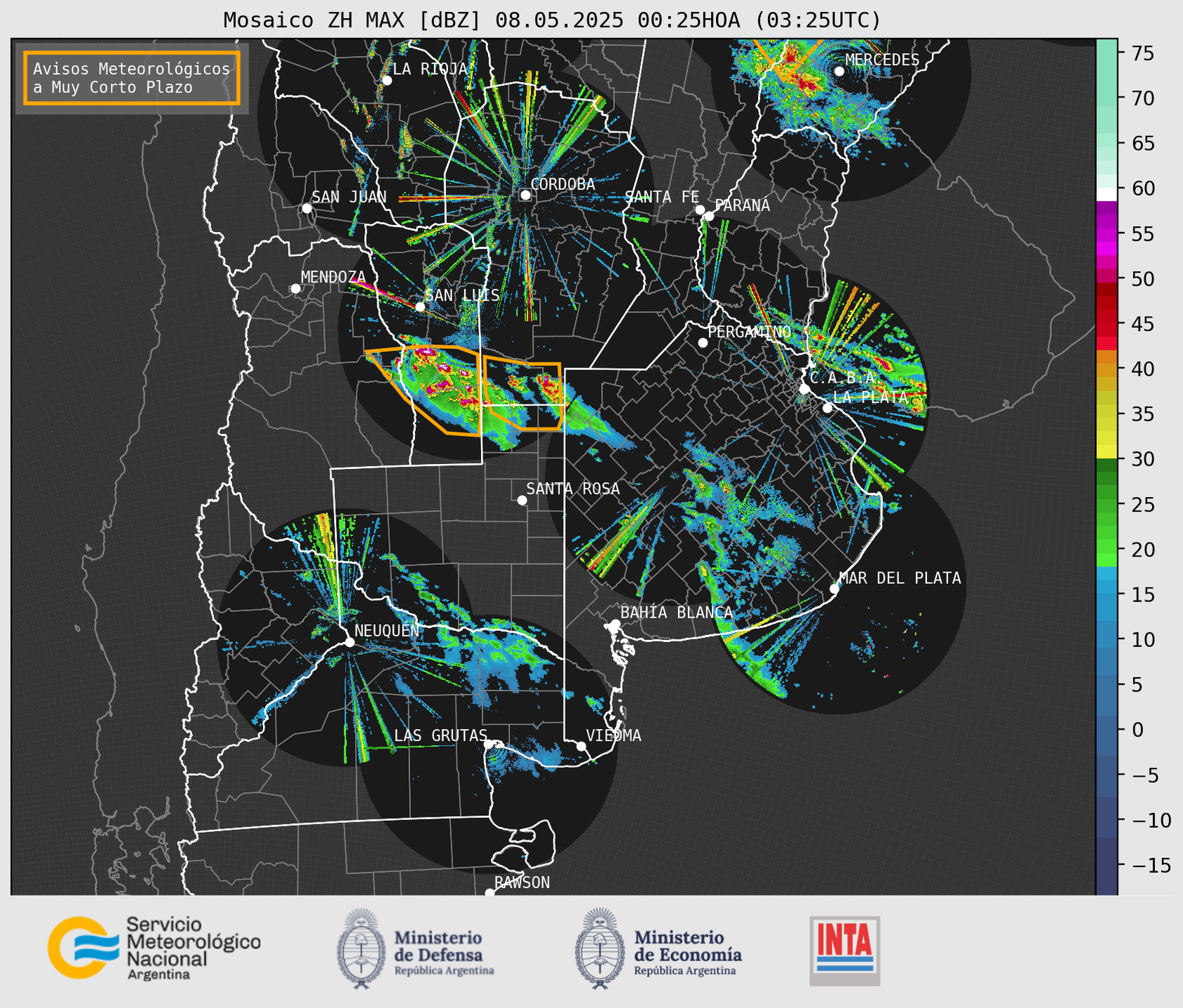
Task: Select the PARANA city marker dot
Action: click(x=709, y=216)
